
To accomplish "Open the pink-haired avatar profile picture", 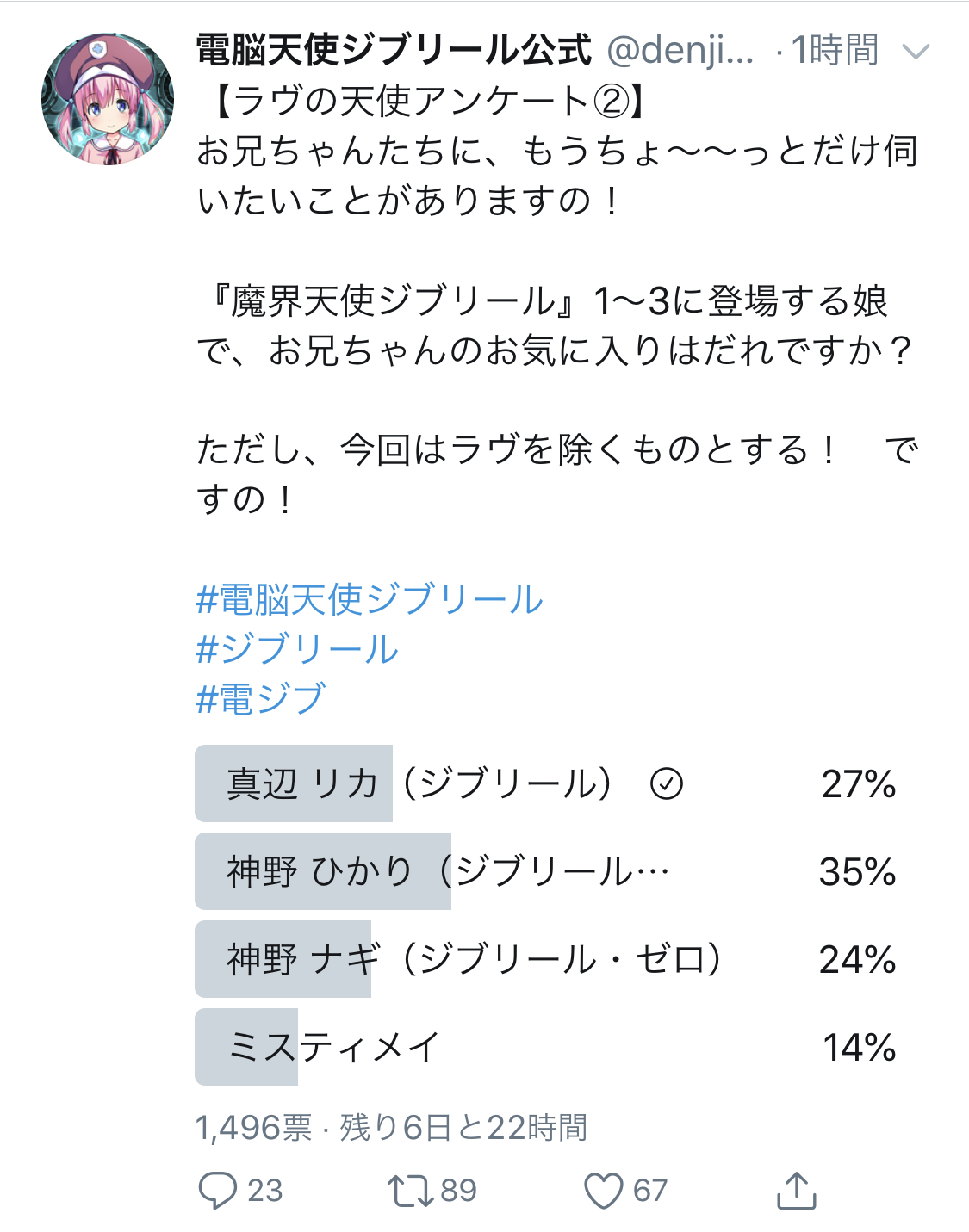I will 108,99.
